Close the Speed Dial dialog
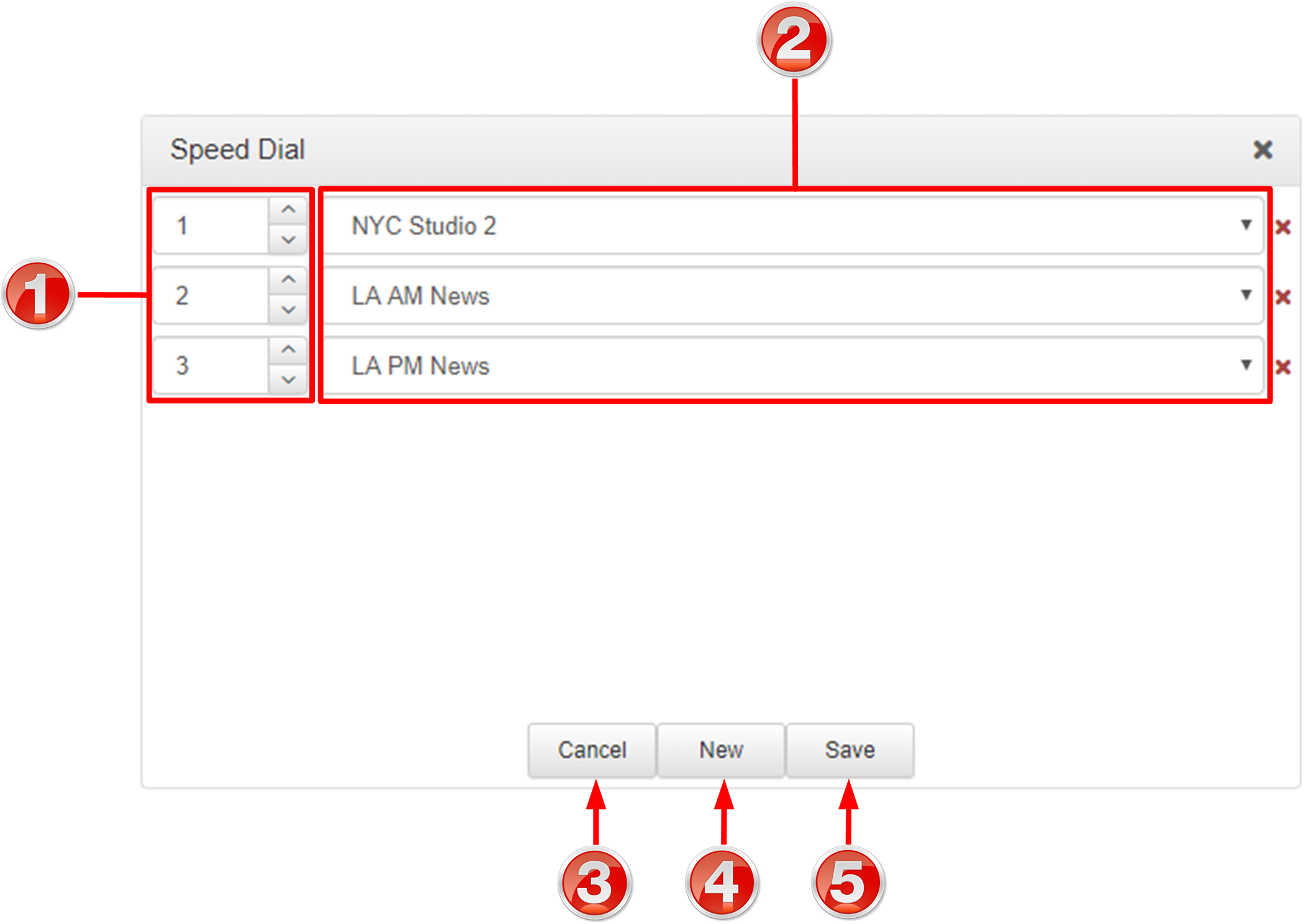The height and width of the screenshot is (924, 1306). (1263, 150)
